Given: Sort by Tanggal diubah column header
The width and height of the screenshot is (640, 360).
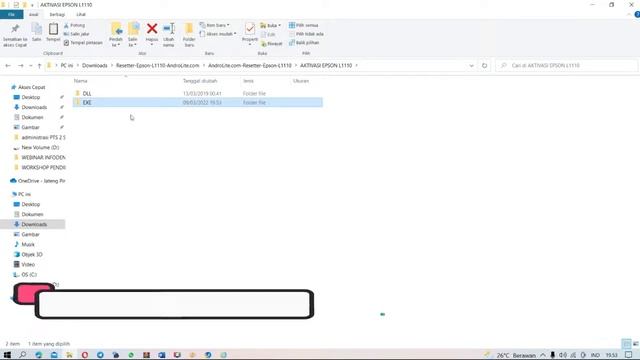Looking at the screenshot, I should 200,81.
